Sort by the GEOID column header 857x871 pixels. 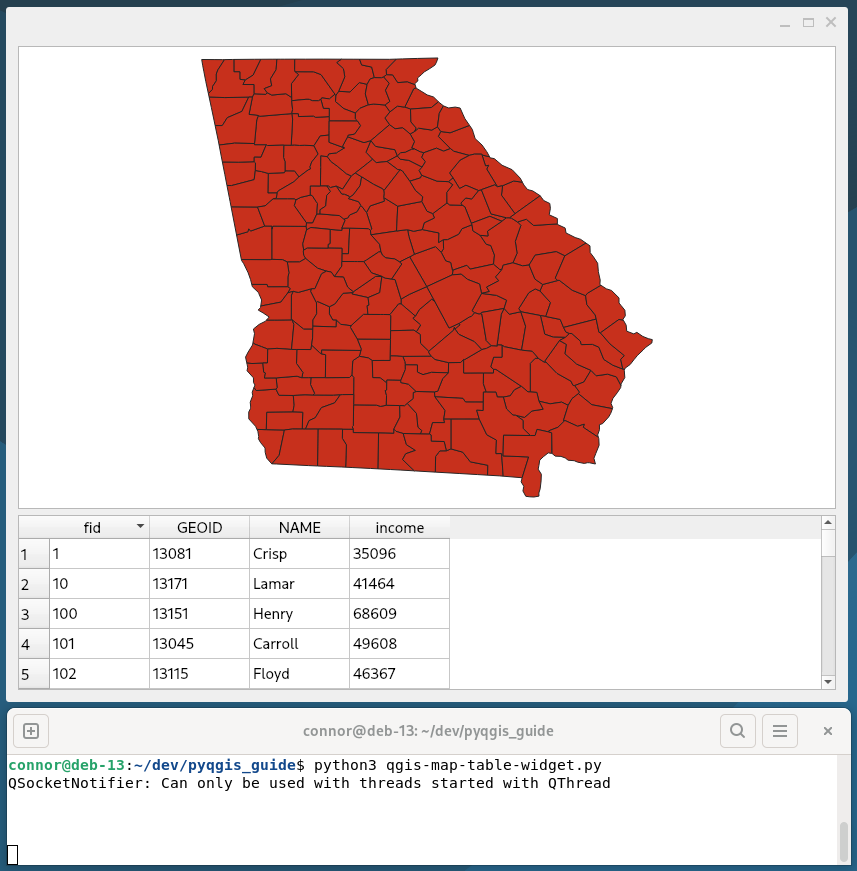coord(199,527)
